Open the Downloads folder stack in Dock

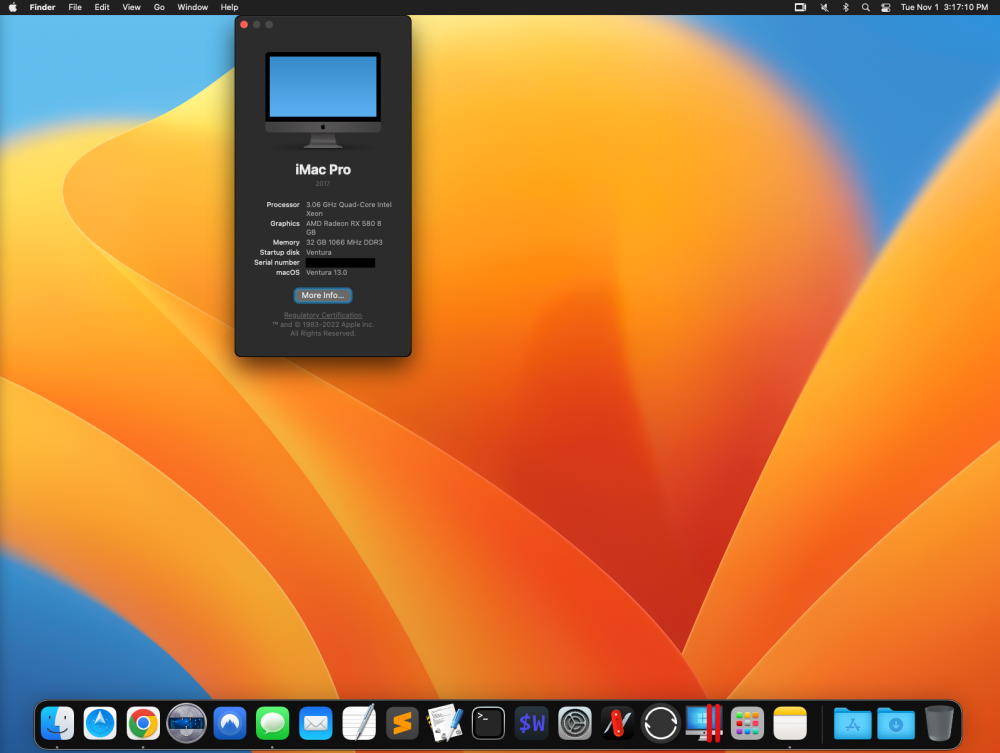coord(896,723)
